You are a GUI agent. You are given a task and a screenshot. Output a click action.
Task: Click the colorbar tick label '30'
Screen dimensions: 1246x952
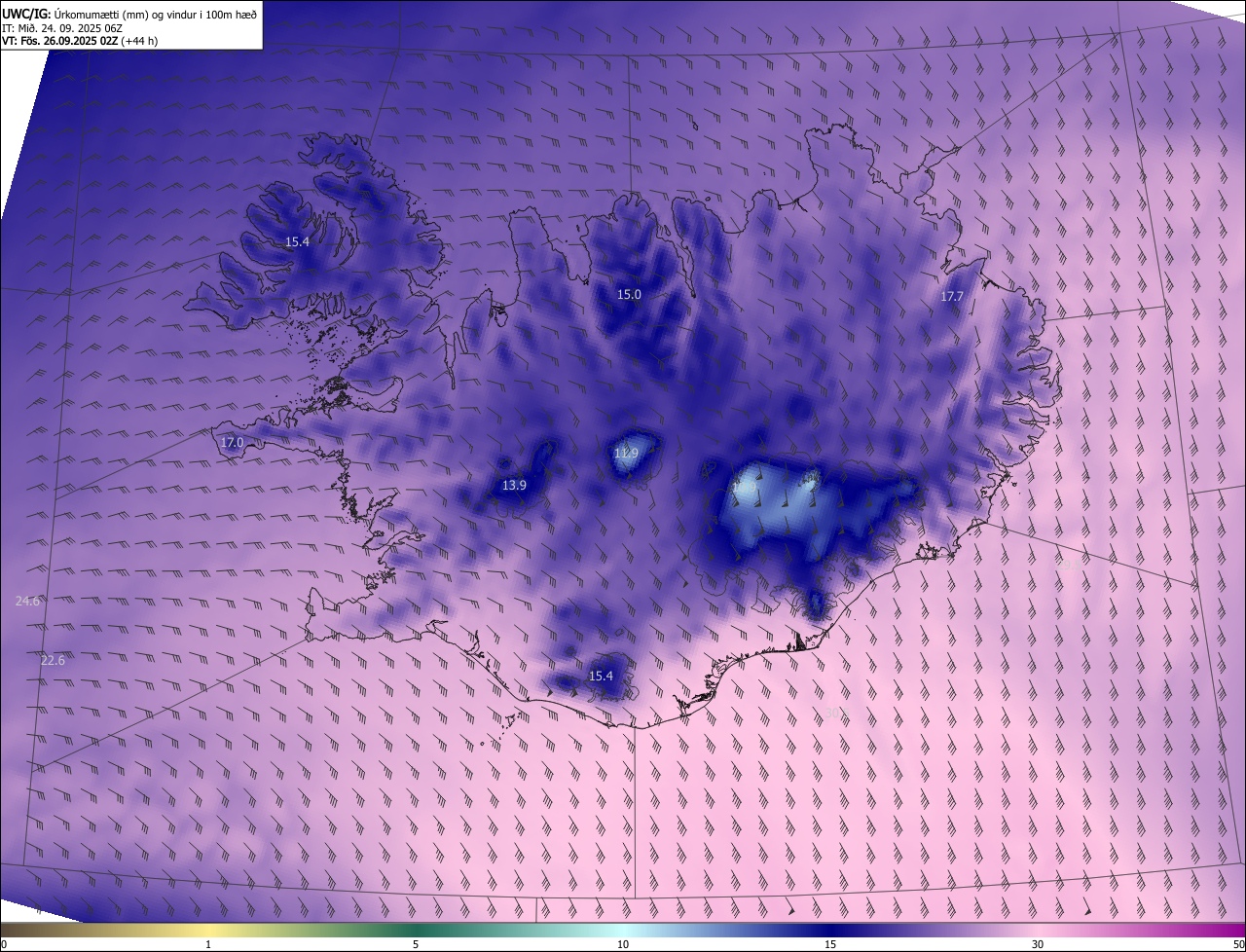coord(1038,945)
